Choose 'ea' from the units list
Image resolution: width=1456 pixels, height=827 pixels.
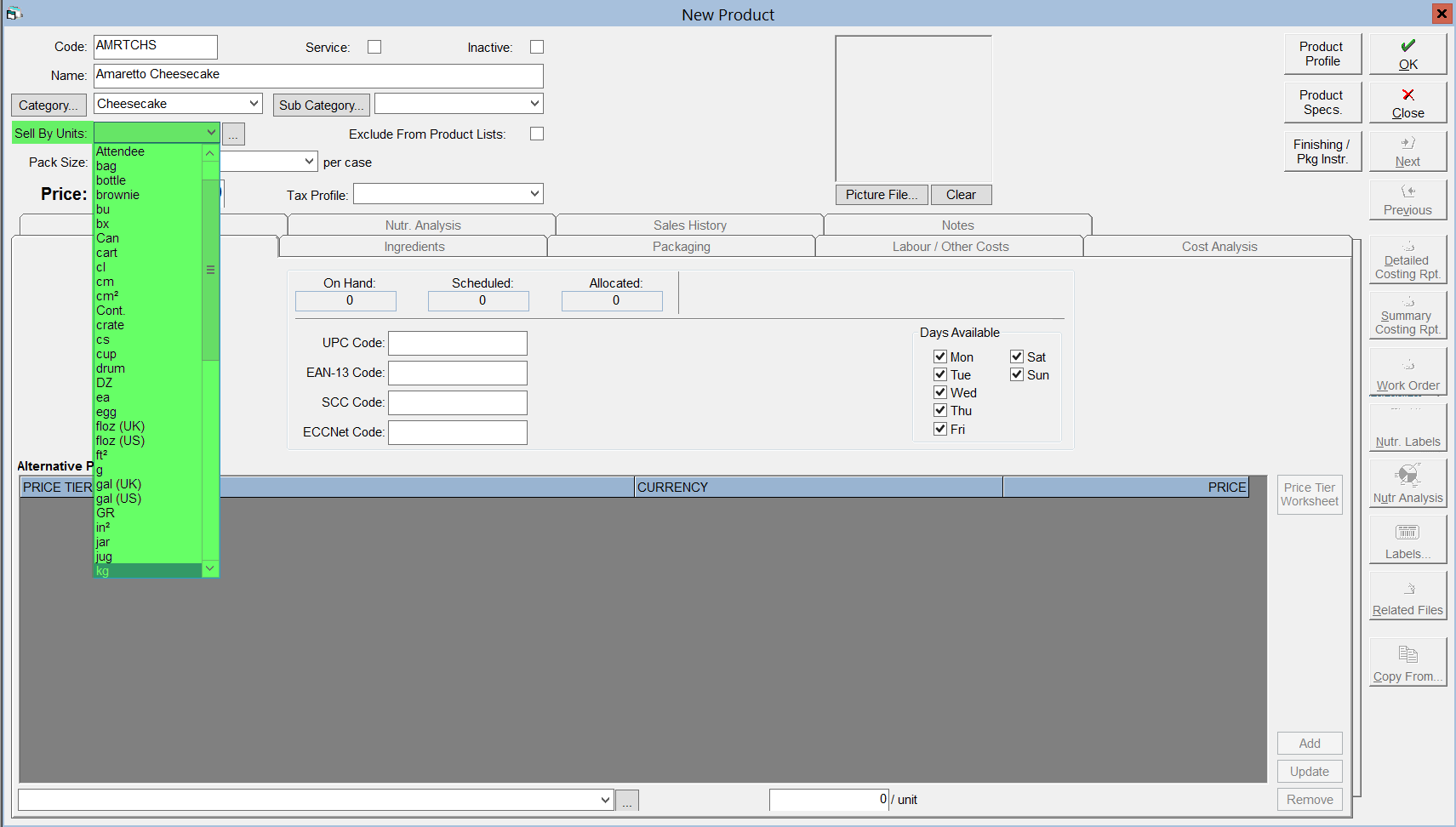(x=147, y=397)
